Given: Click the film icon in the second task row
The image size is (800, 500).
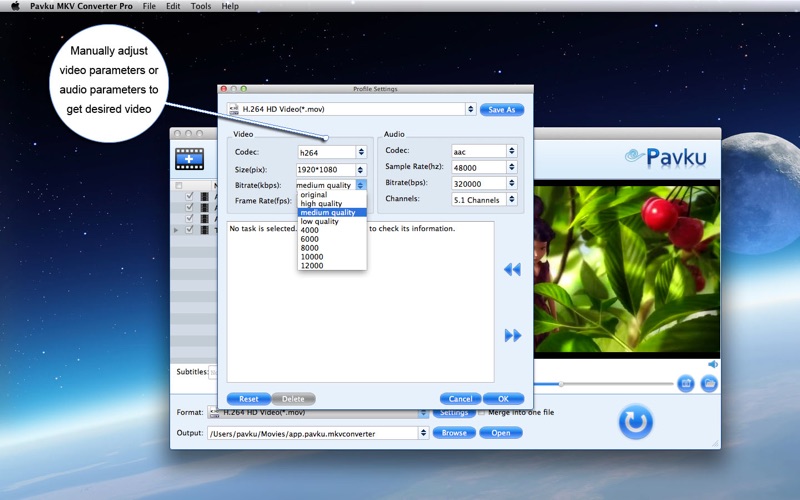Looking at the screenshot, I should tap(205, 207).
